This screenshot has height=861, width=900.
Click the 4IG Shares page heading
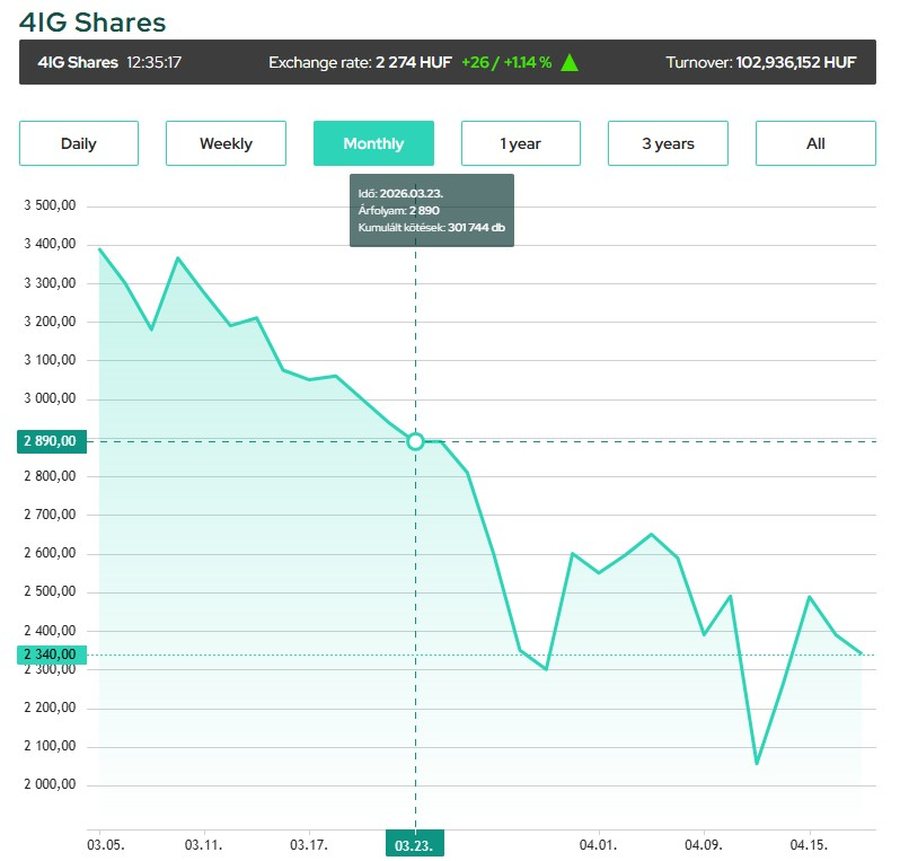click(x=92, y=22)
